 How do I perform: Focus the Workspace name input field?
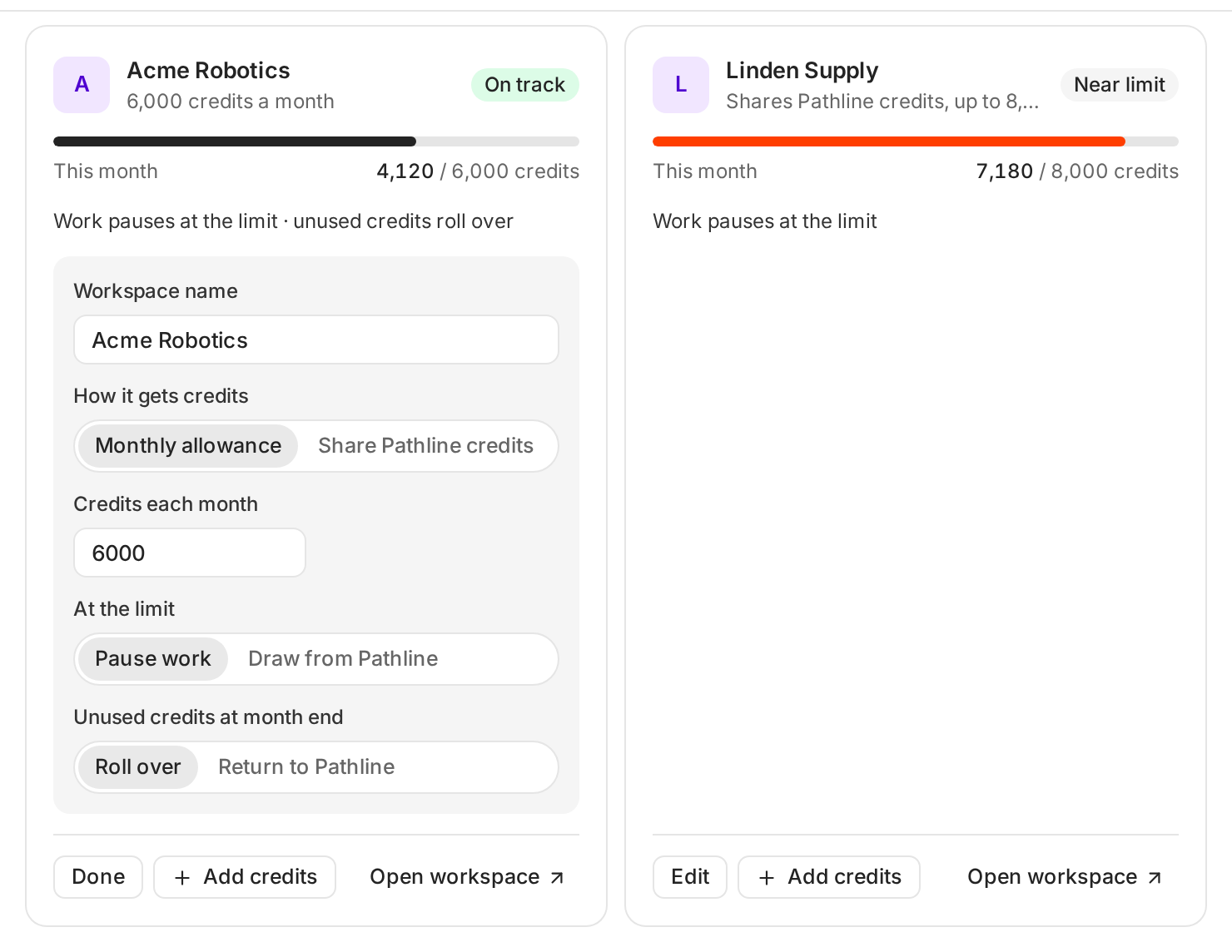(x=316, y=340)
